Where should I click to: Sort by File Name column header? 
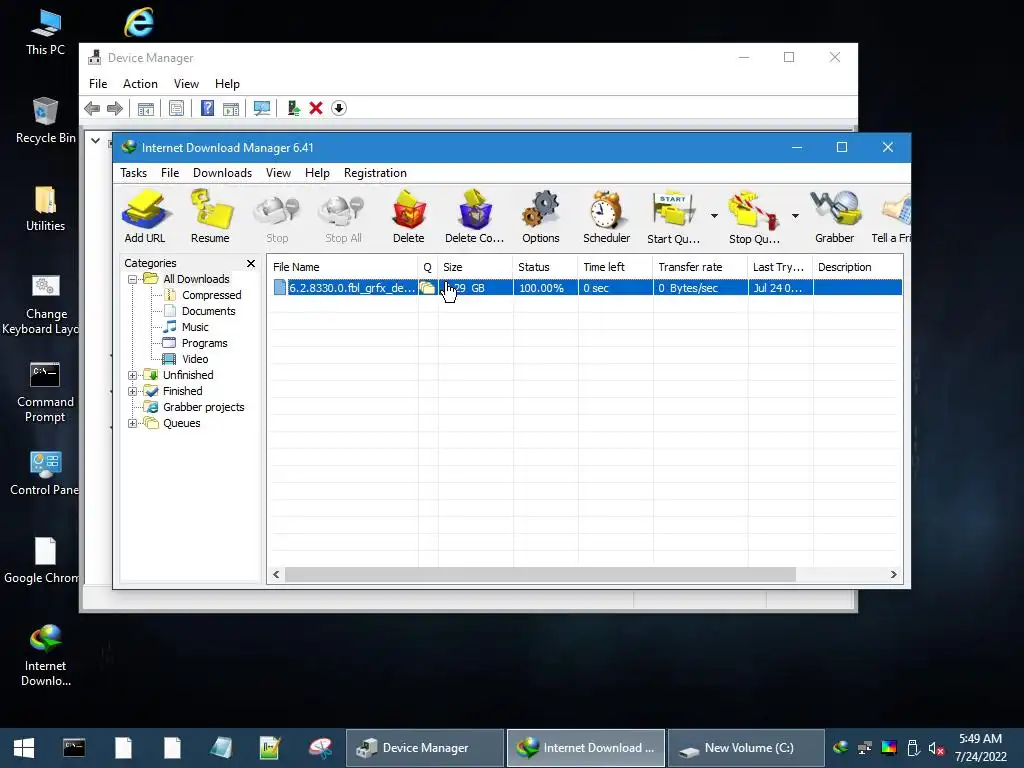point(344,267)
